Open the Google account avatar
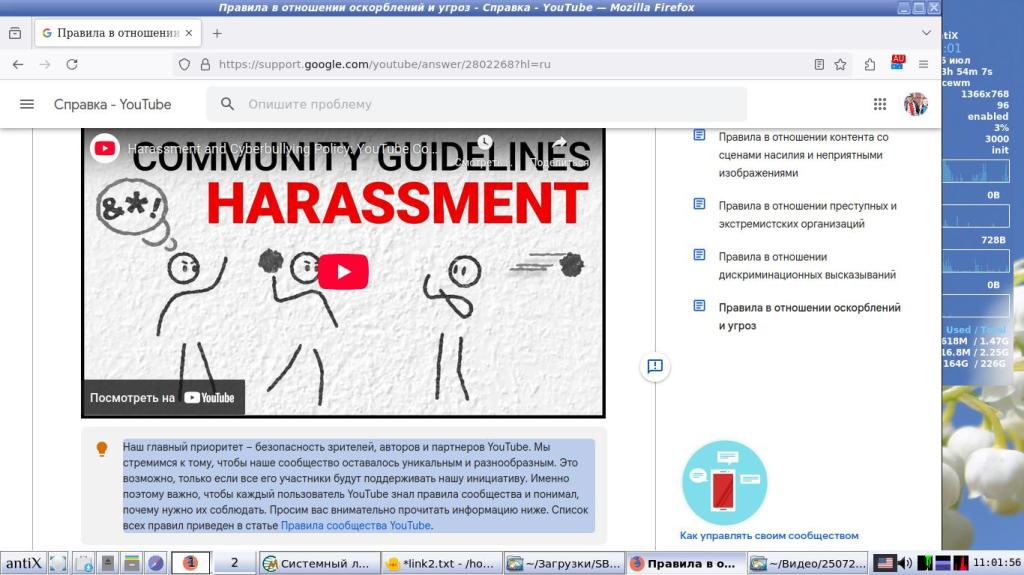Screen dimensions: 1024x575 click(915, 104)
